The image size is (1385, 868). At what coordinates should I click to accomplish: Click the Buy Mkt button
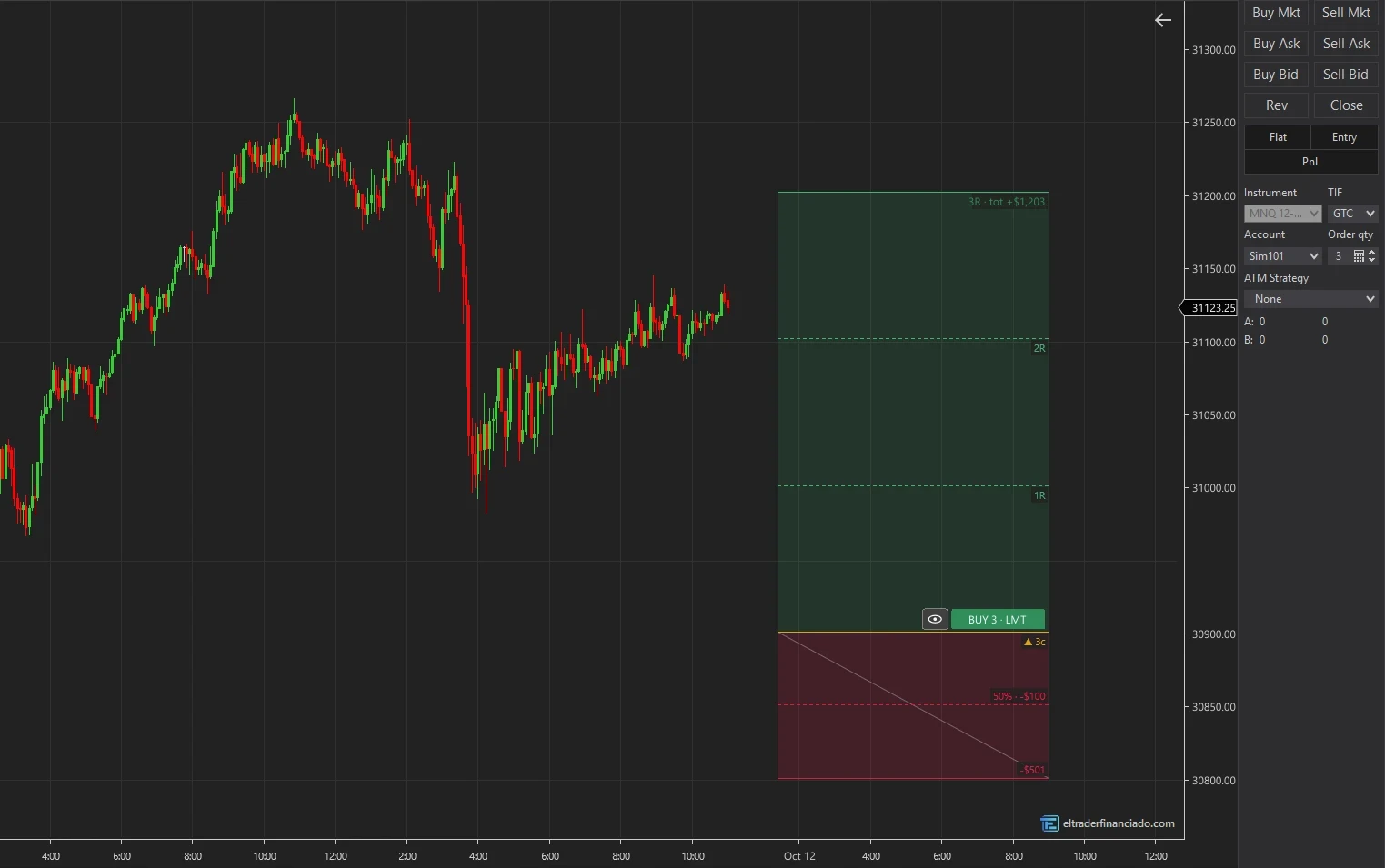point(1276,13)
